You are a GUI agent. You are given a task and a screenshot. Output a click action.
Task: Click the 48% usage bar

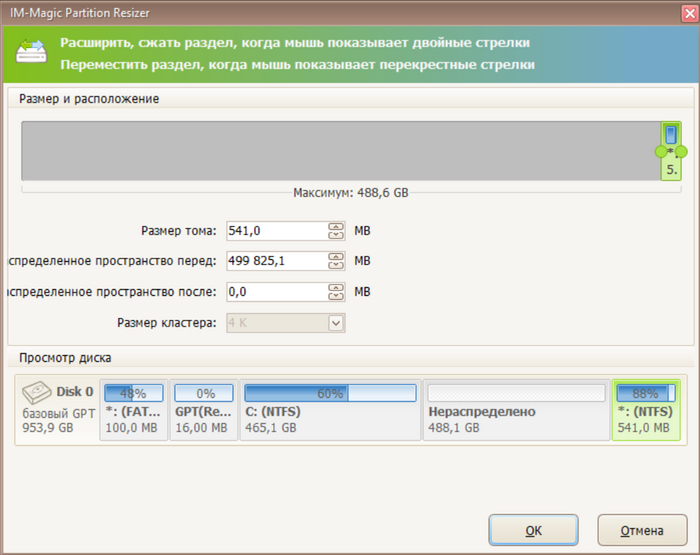coord(133,393)
